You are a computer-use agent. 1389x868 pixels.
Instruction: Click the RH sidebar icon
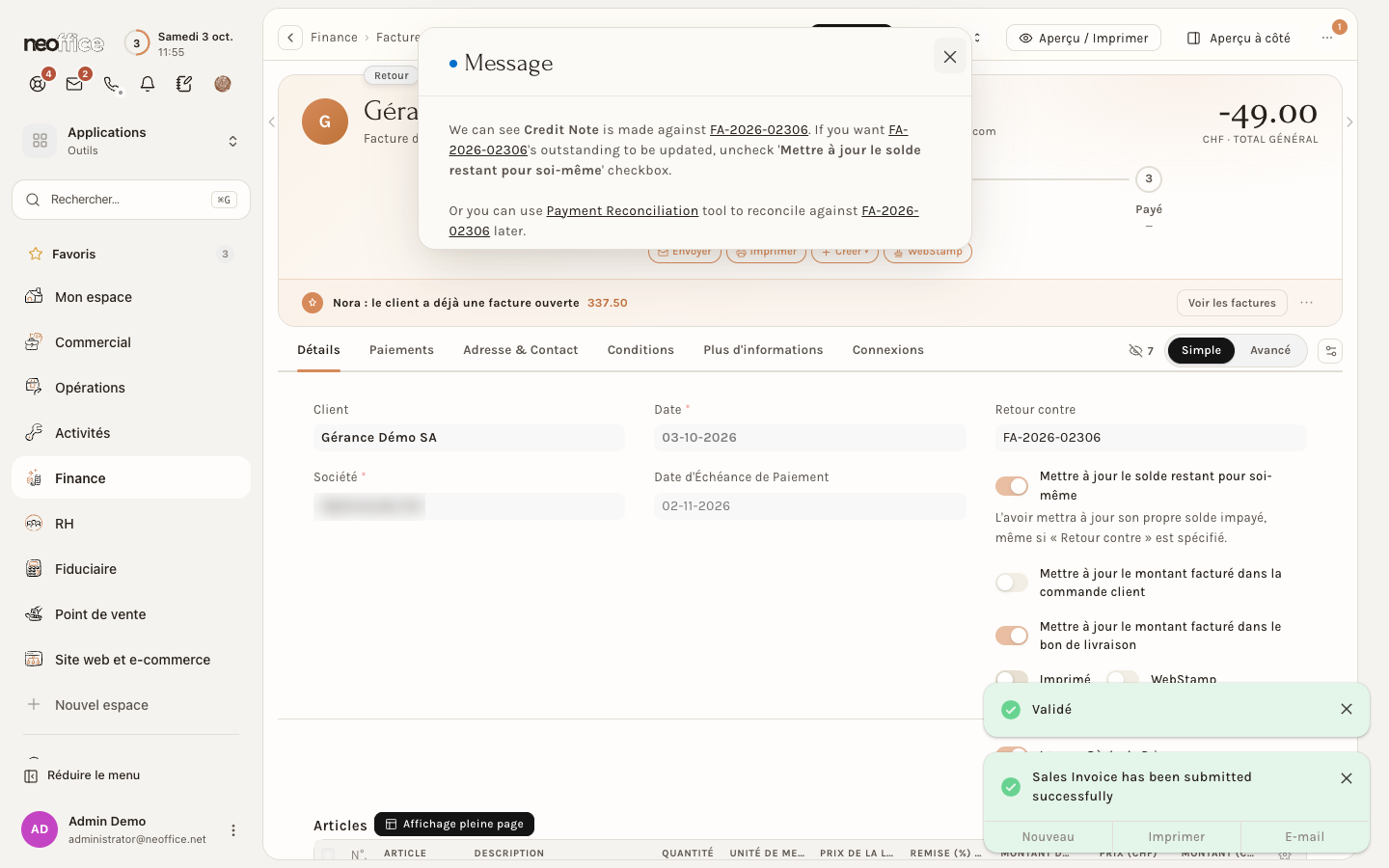[34, 523]
